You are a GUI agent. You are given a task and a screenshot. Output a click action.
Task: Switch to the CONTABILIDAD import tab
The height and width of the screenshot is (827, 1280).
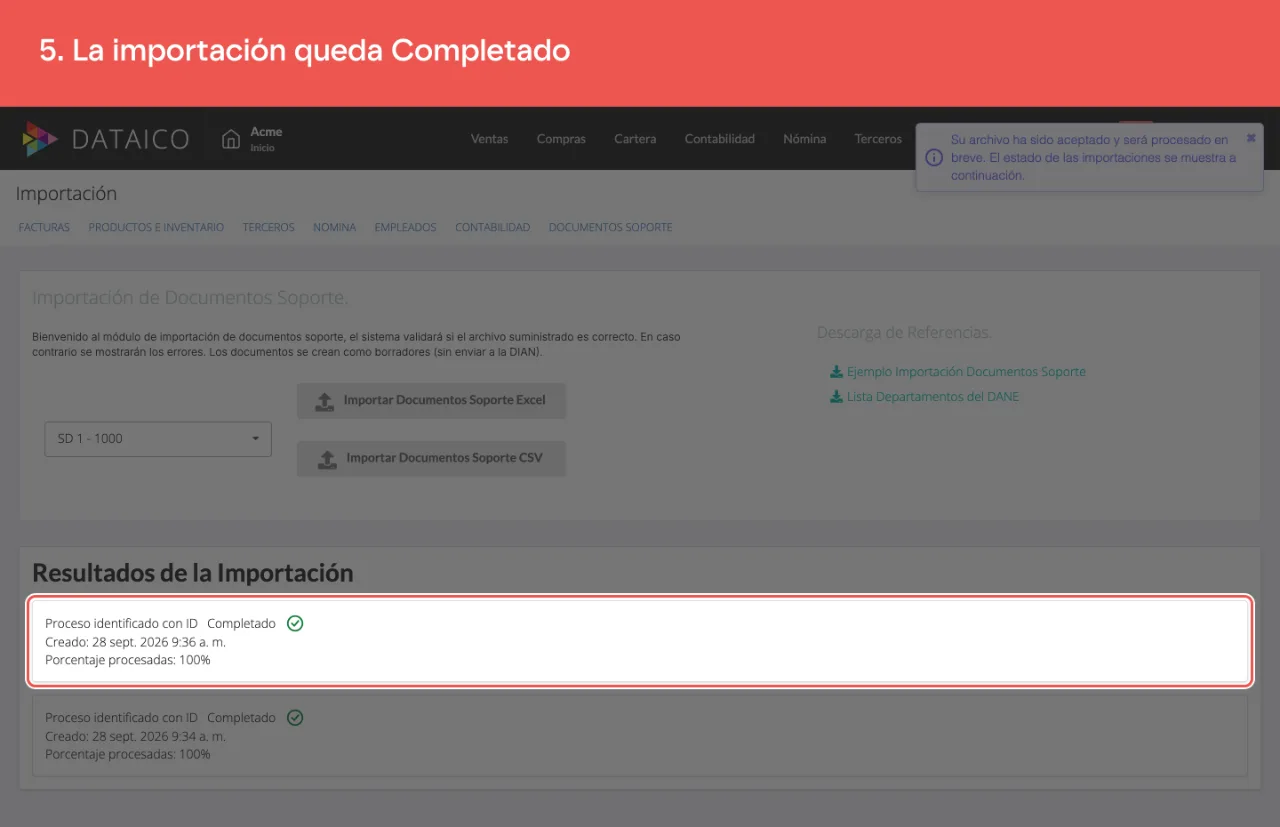pyautogui.click(x=492, y=228)
